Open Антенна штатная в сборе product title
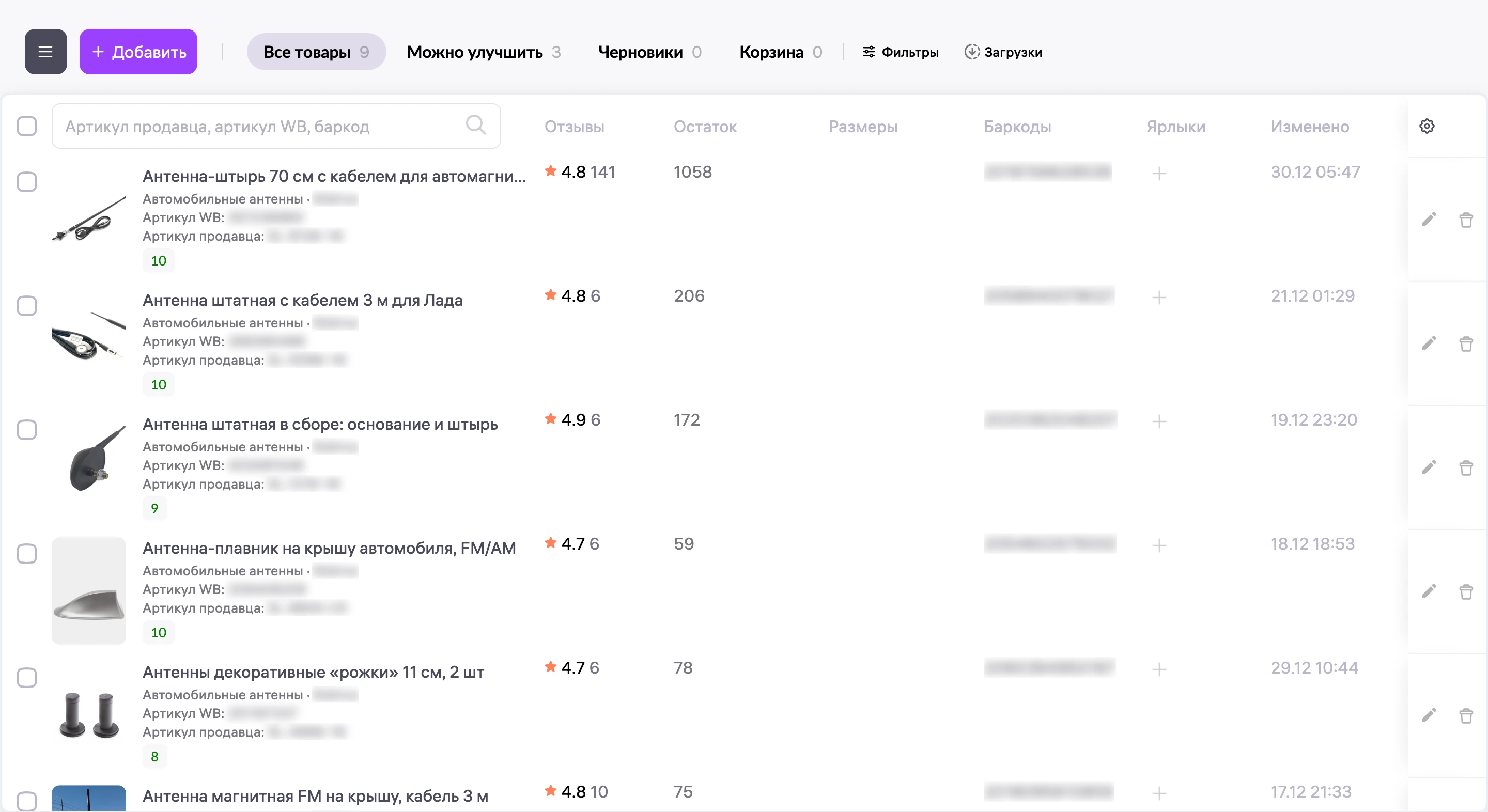This screenshot has height=812, width=1488. click(x=320, y=425)
